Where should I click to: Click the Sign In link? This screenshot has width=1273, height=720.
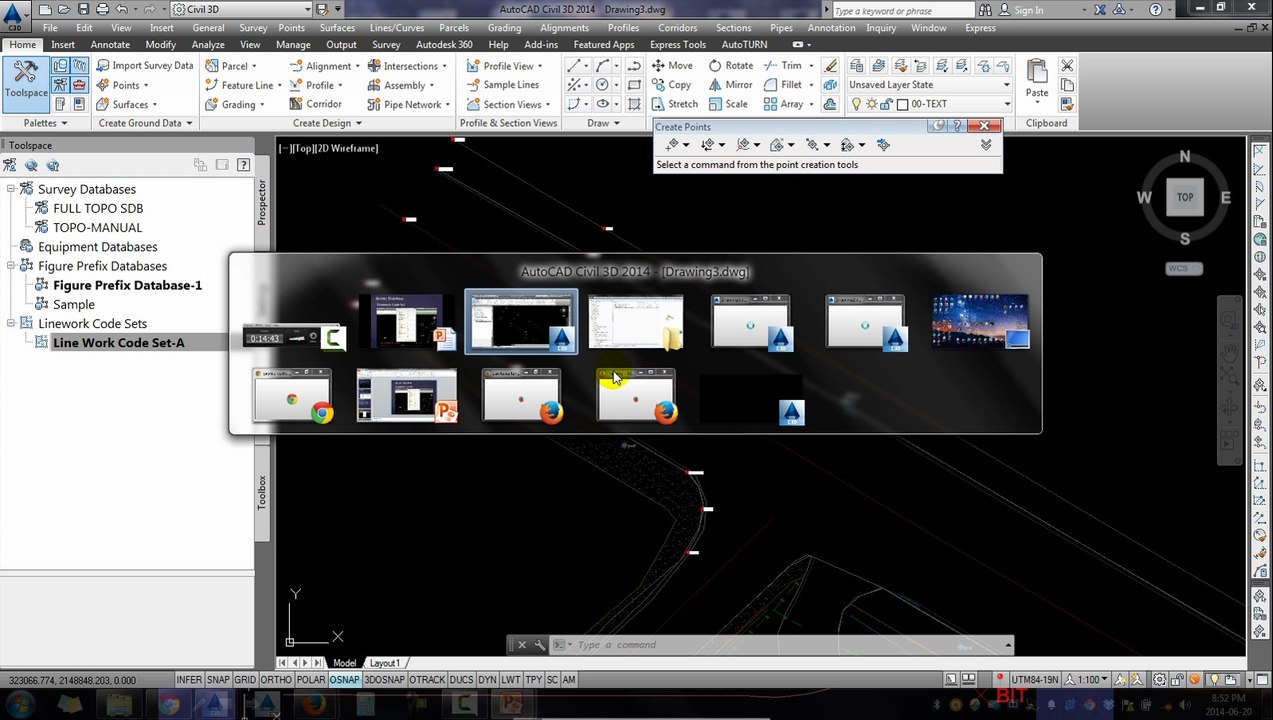click(1029, 10)
